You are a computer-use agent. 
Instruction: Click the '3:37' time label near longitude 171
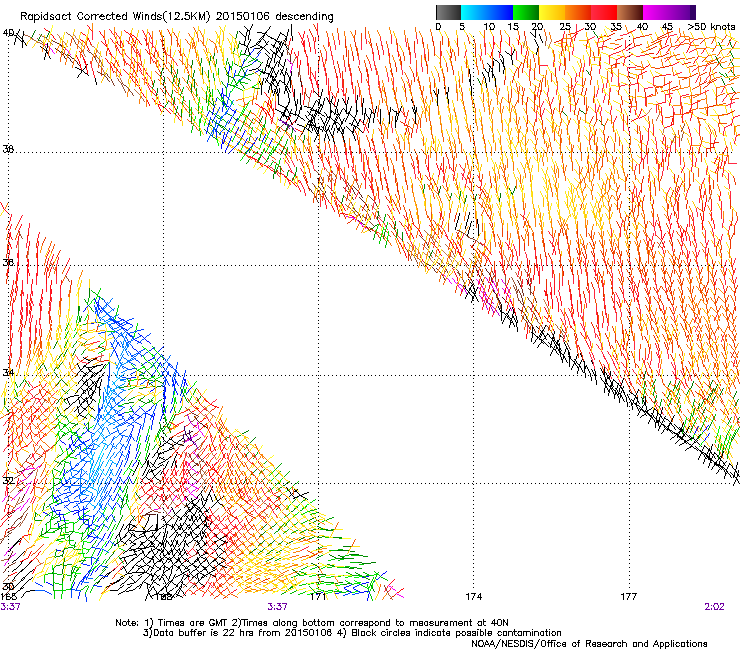click(x=278, y=607)
